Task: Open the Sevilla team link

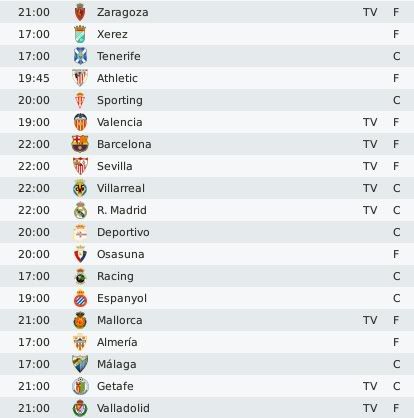Action: (115, 166)
